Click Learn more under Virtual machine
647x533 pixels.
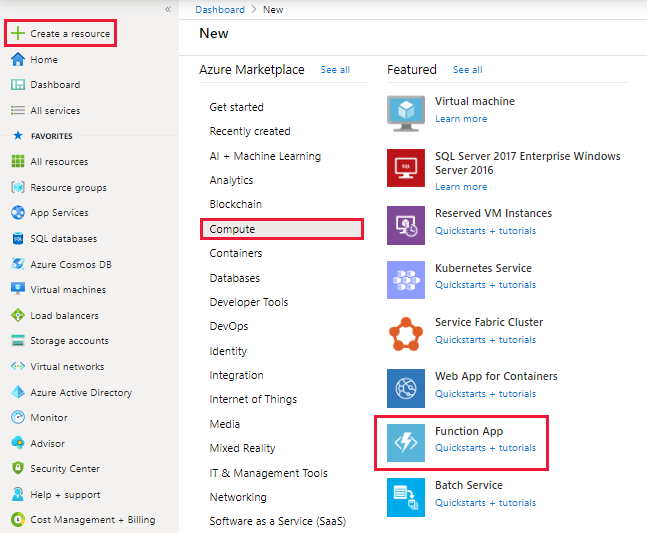(461, 119)
